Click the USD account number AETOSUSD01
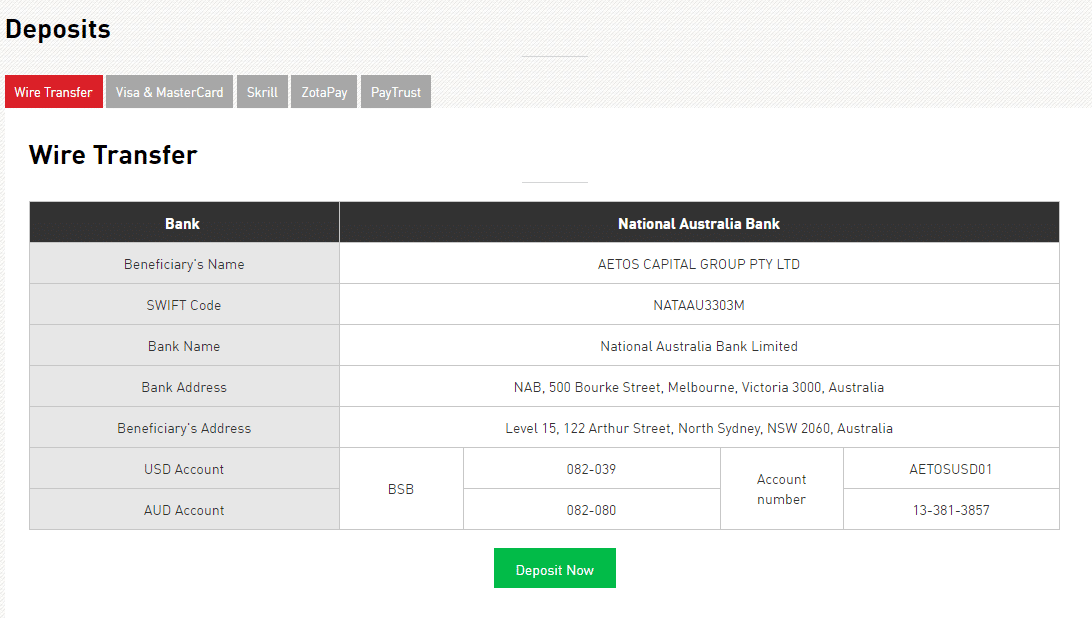The width and height of the screenshot is (1092, 618). pyautogui.click(x=950, y=469)
